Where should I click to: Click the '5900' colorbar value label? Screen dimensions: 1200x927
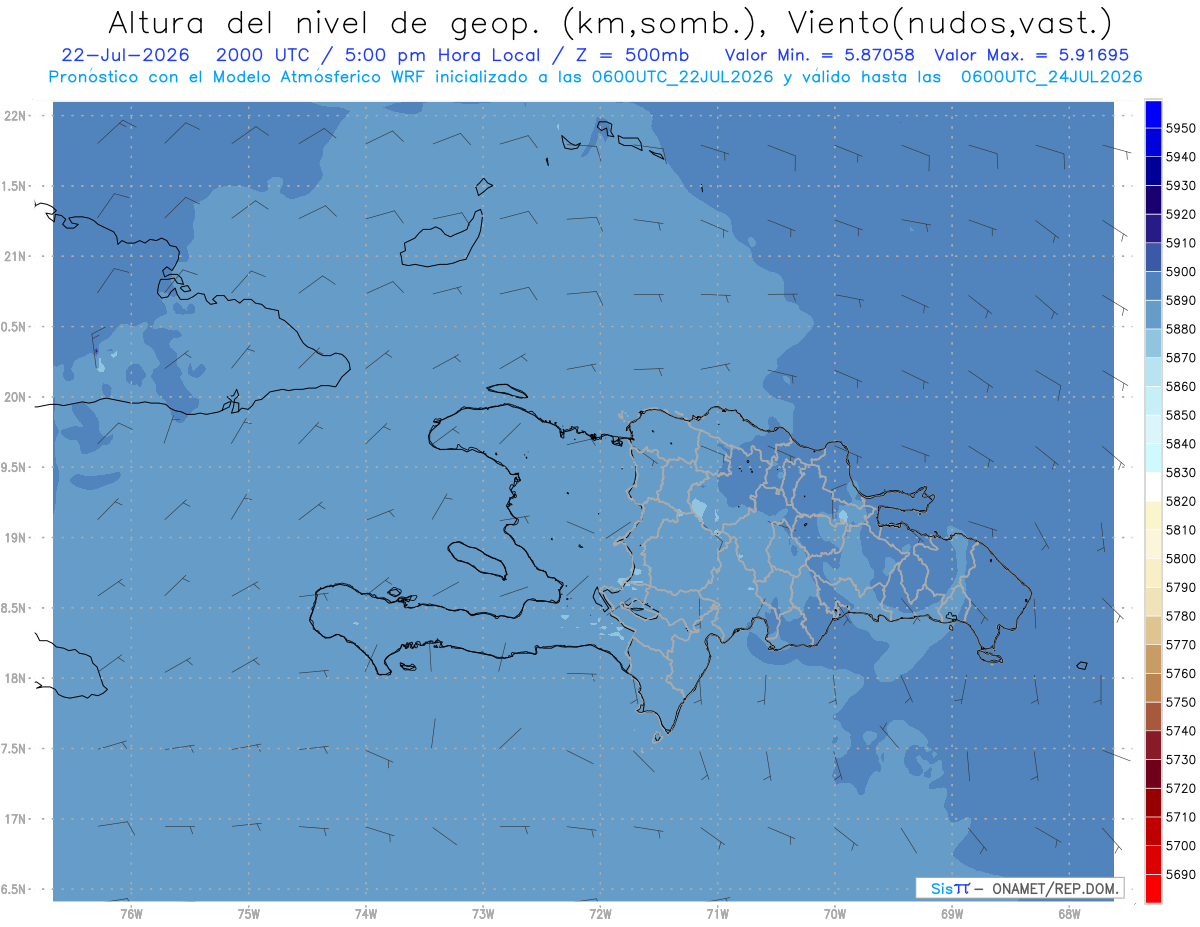(x=1181, y=271)
